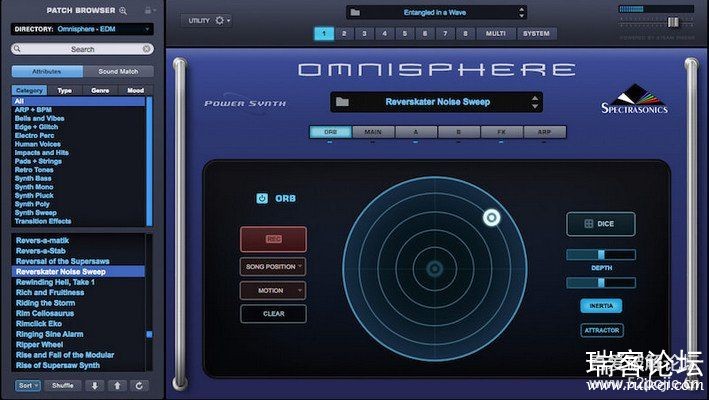Adjust the master volume slider at top right

click(x=673, y=22)
